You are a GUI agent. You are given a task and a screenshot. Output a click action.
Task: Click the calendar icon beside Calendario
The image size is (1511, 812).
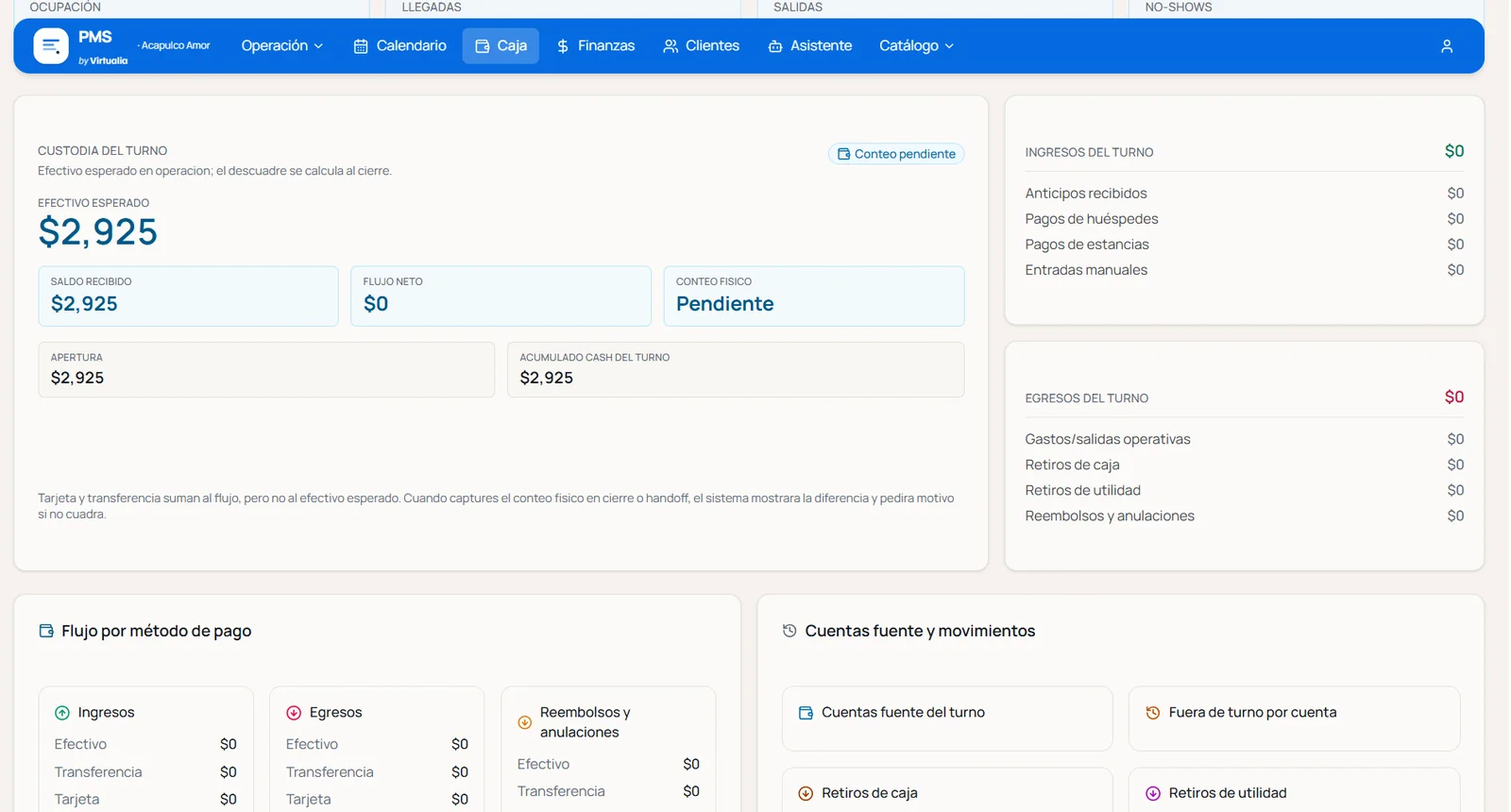[361, 46]
